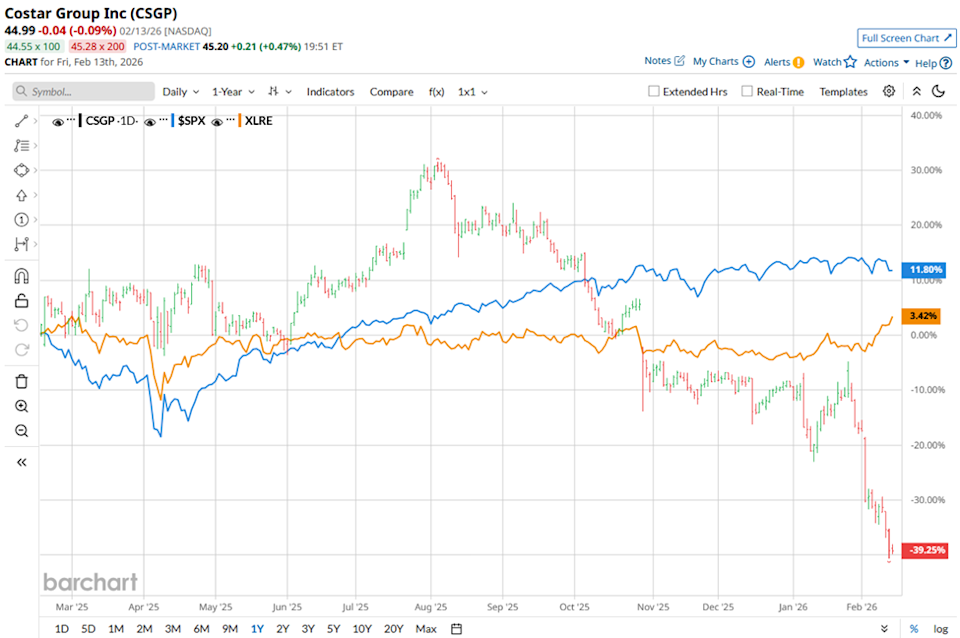Screen dimensions: 960x638
Task: Enable the Extended Hrs checkbox
Action: click(653, 91)
